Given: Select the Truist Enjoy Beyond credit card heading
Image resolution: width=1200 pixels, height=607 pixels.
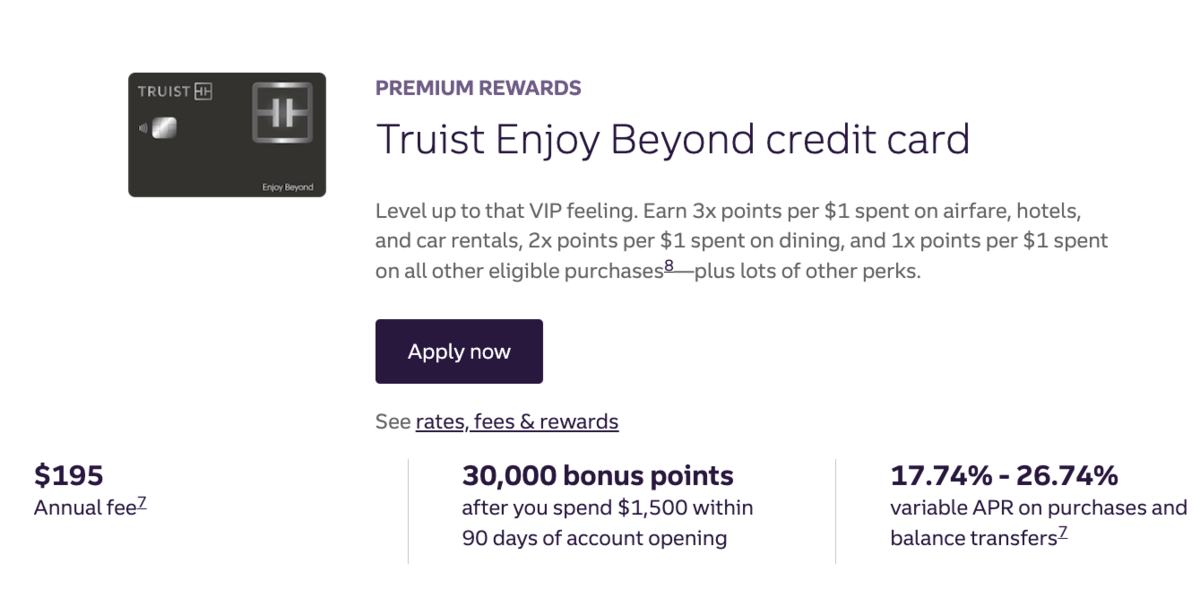Looking at the screenshot, I should click(x=672, y=139).
